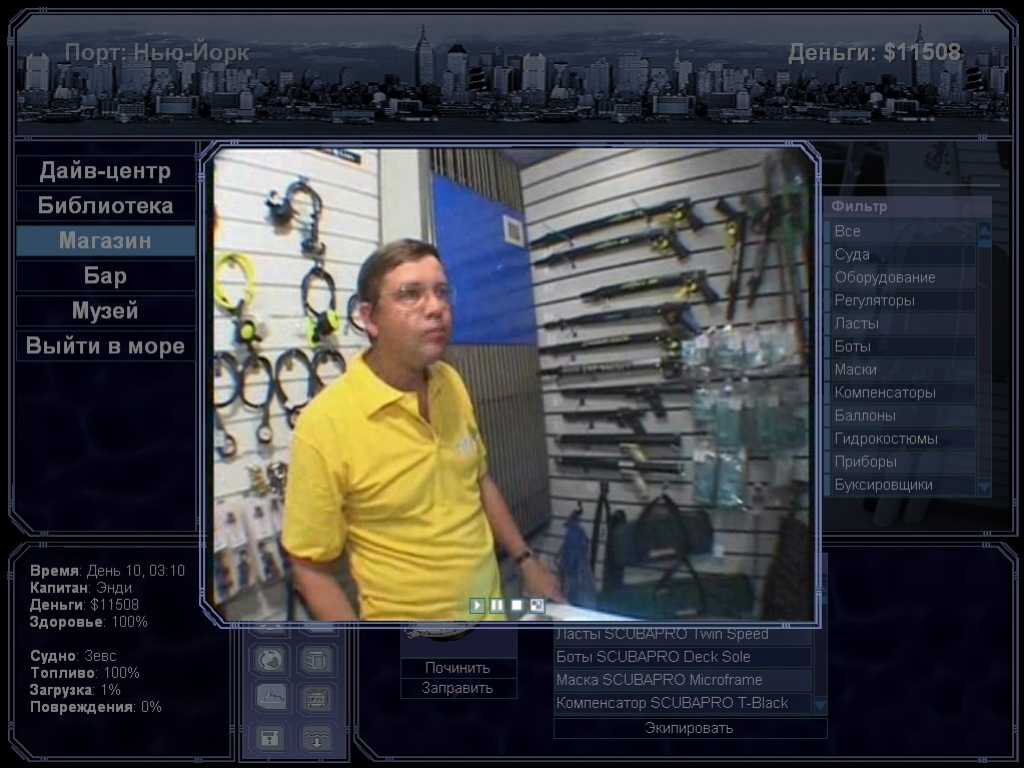Filter the shop by Буксировщики
This screenshot has height=768, width=1024.
click(x=904, y=485)
